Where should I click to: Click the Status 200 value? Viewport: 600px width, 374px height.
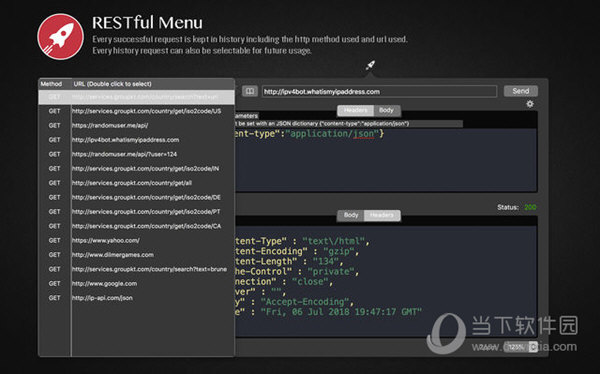(530, 207)
